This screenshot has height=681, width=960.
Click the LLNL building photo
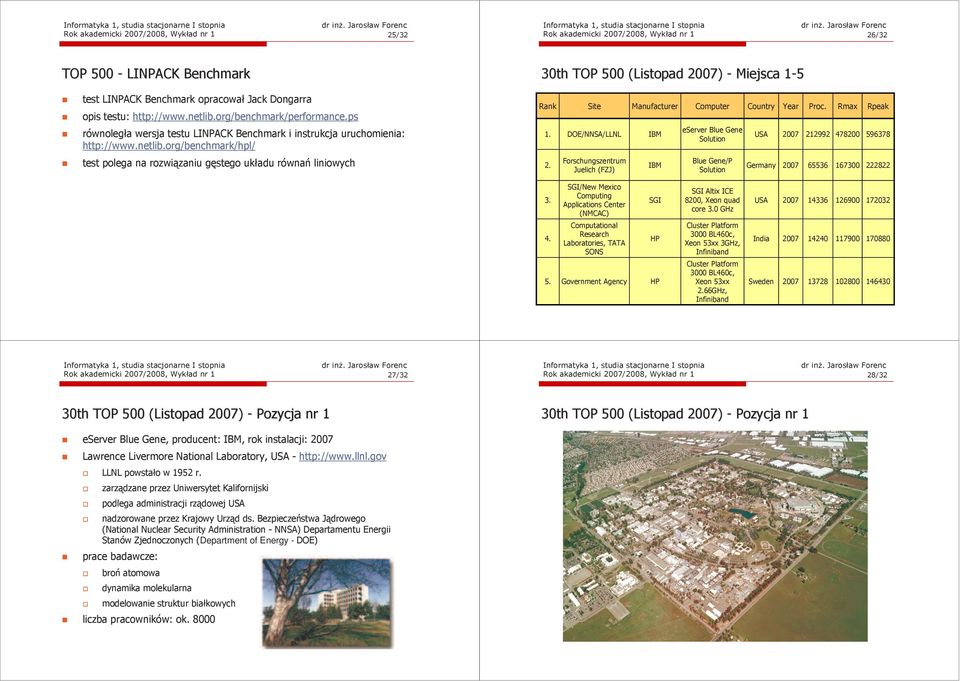coord(326,603)
